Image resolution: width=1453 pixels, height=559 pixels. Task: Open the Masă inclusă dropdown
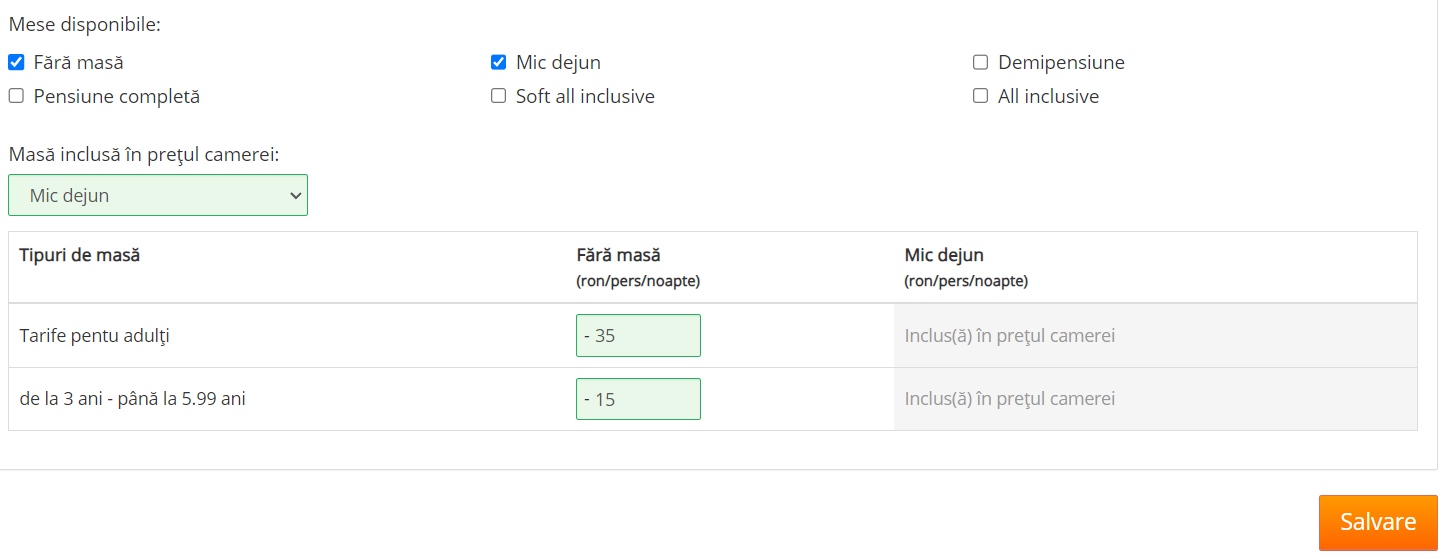click(x=158, y=195)
